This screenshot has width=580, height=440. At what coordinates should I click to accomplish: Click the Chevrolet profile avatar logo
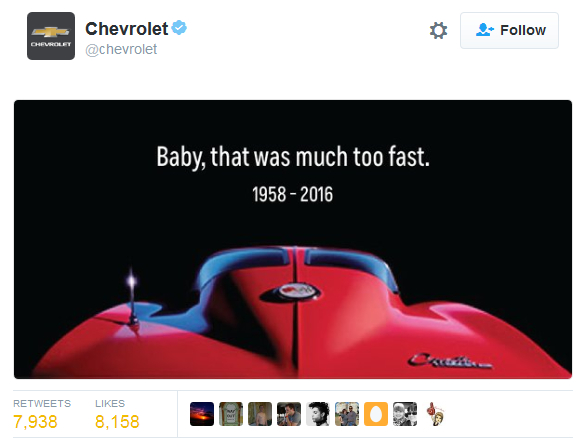coord(51,36)
